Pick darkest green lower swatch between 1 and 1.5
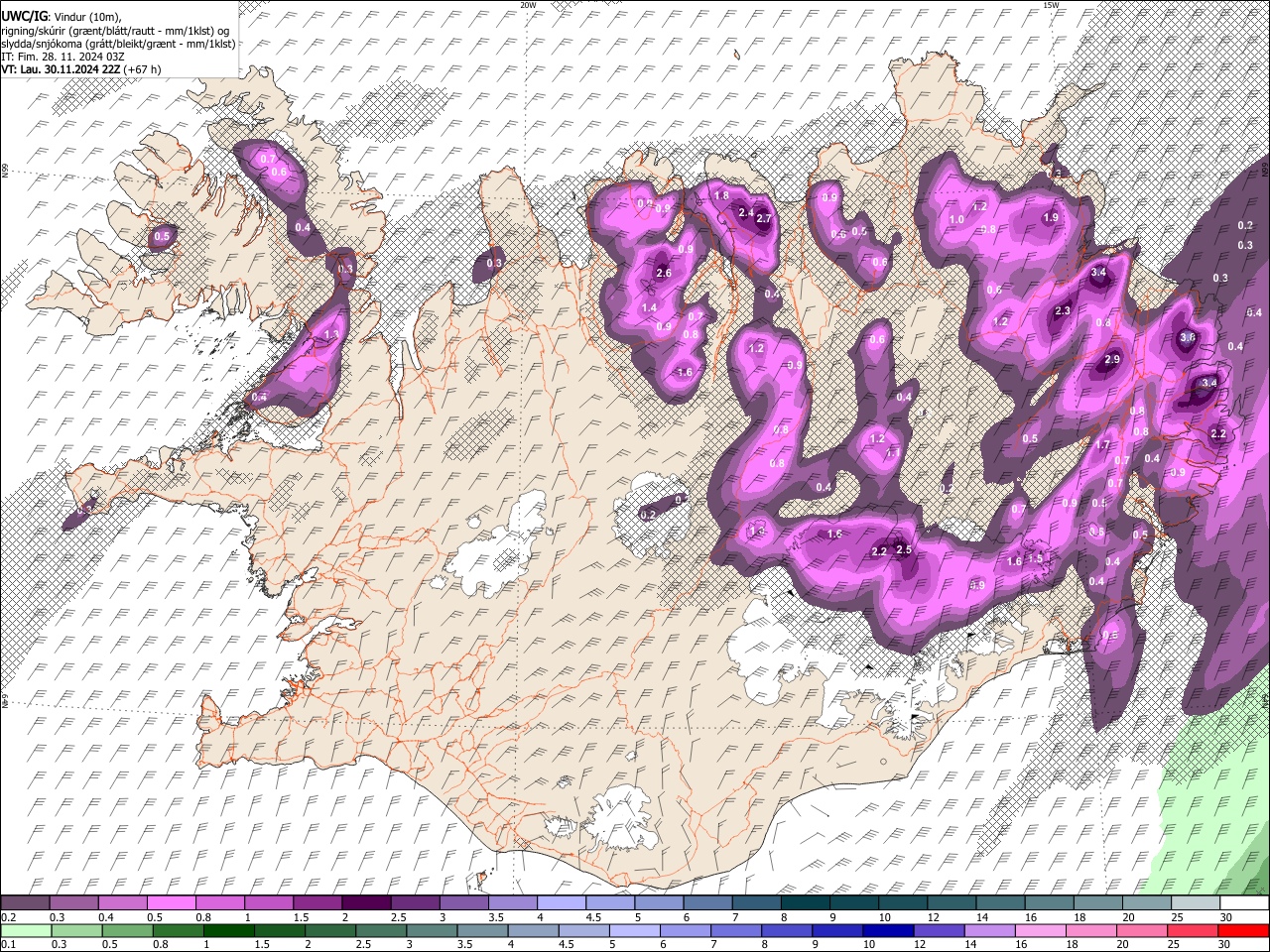The height and width of the screenshot is (952, 1270). (227, 930)
